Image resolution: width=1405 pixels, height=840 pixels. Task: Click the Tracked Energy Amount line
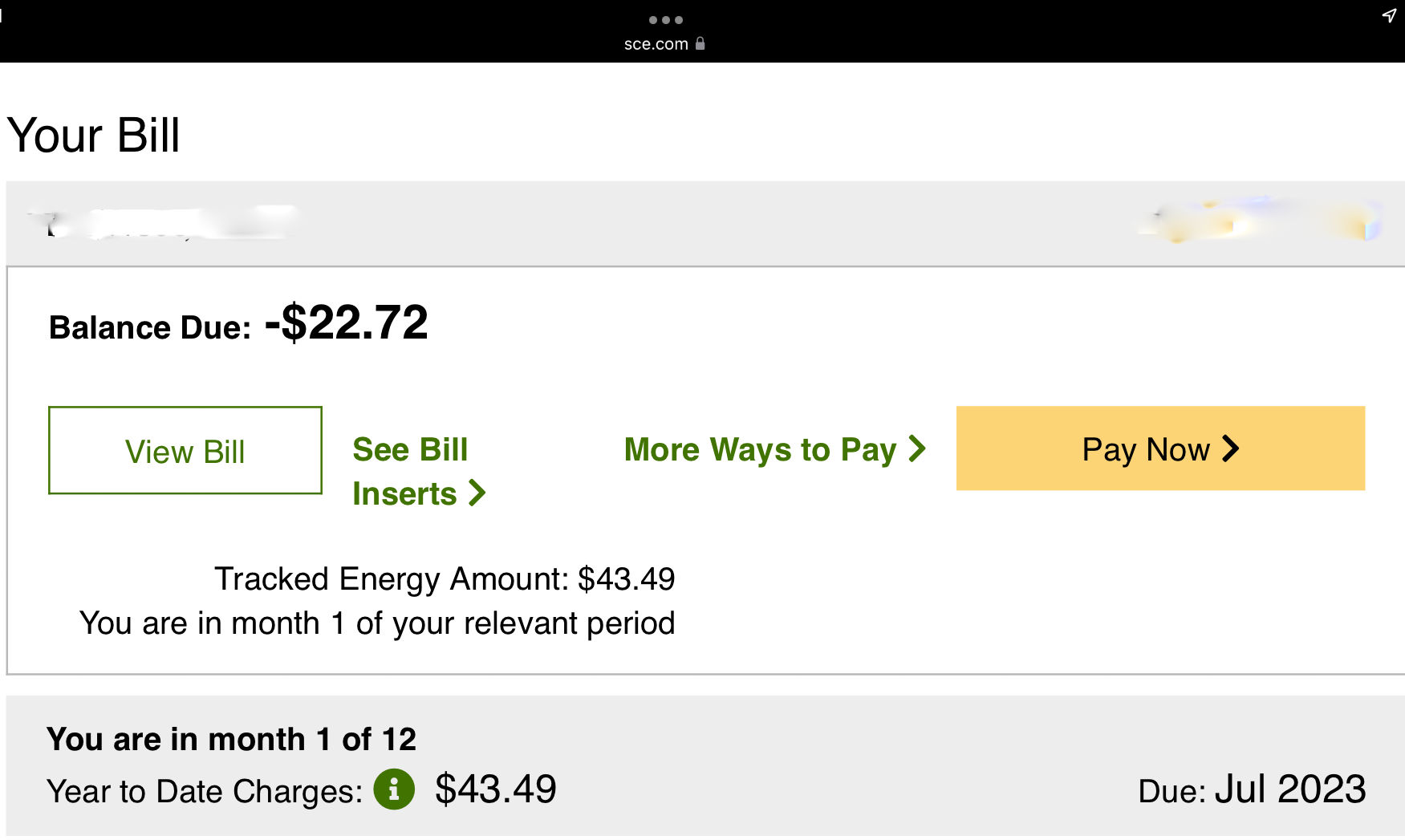pos(445,578)
